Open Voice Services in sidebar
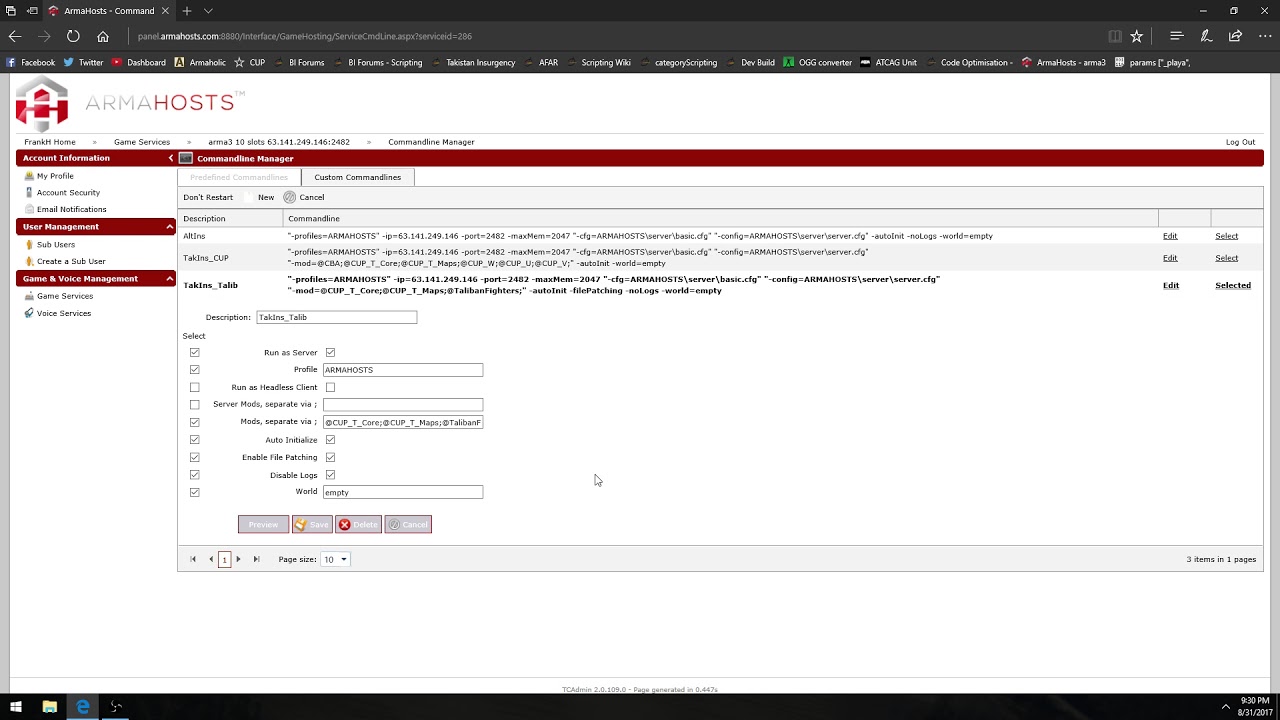This screenshot has height=720, width=1280. click(x=64, y=313)
